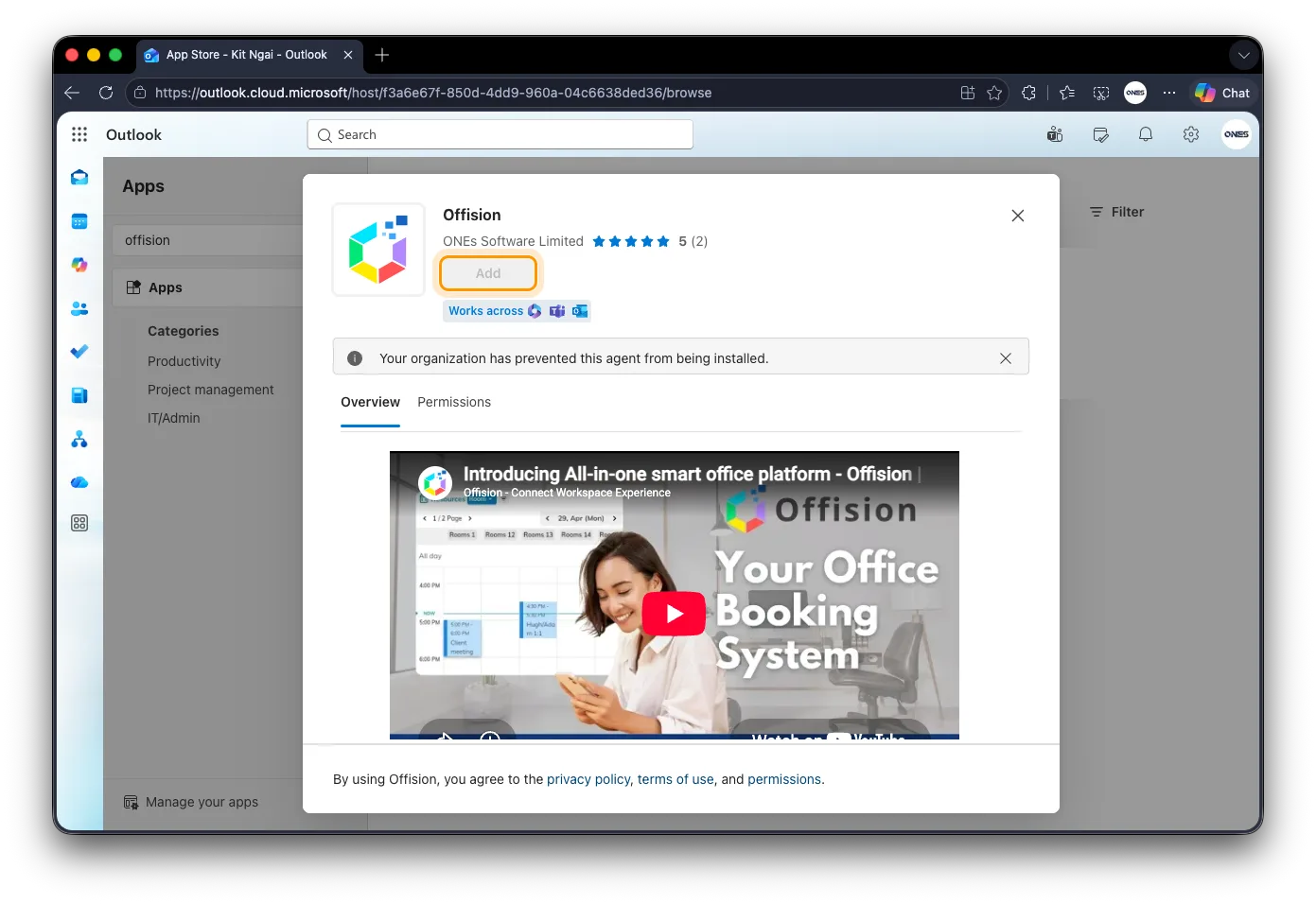Open Mail from the Outlook sidebar

(79, 178)
